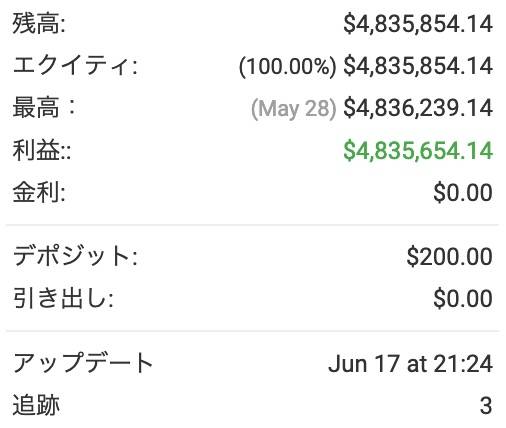Click the gray (May 28) date
The height and width of the screenshot is (428, 506).
(294, 109)
